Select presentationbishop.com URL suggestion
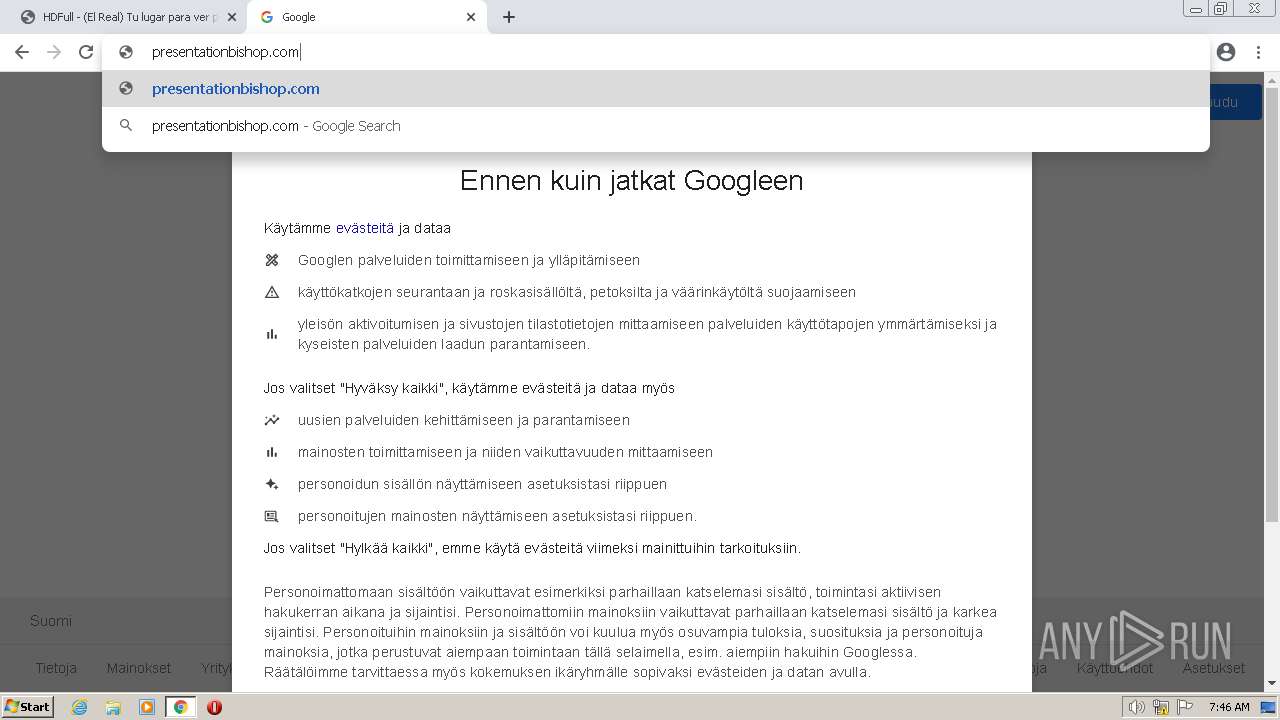1280x720 pixels. coord(656,88)
